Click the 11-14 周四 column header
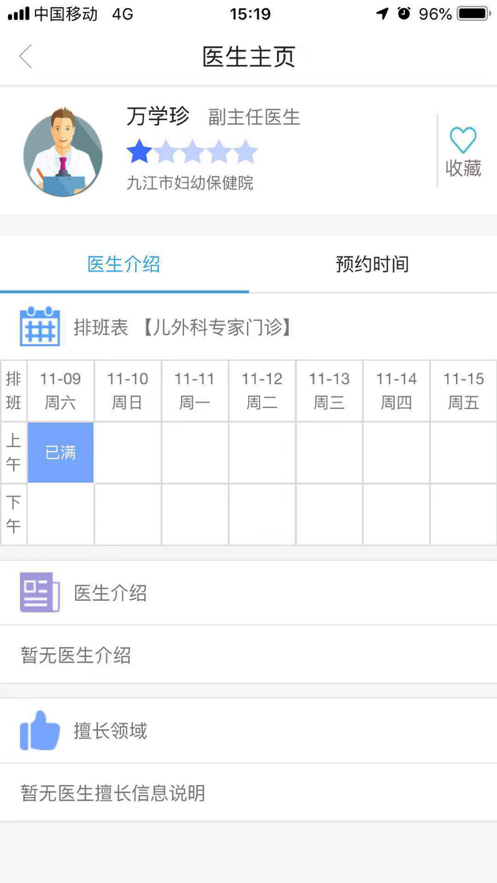Image resolution: width=497 pixels, height=883 pixels. [397, 391]
